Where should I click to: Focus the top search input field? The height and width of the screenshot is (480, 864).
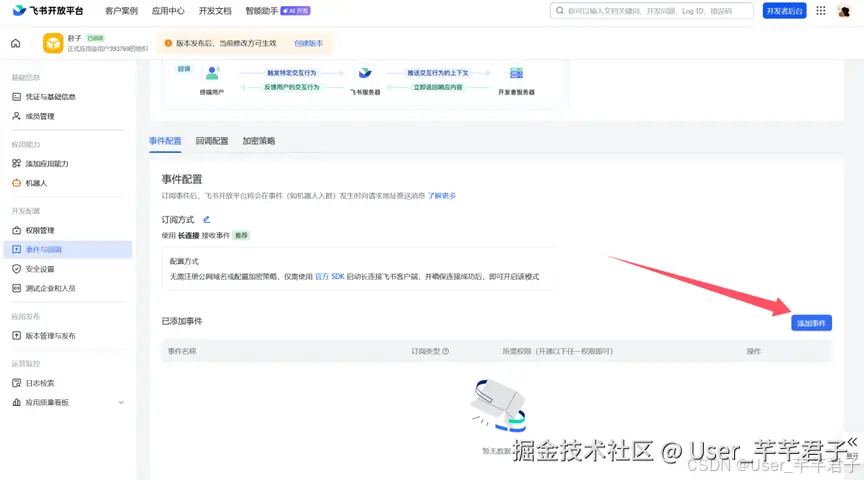(x=652, y=10)
